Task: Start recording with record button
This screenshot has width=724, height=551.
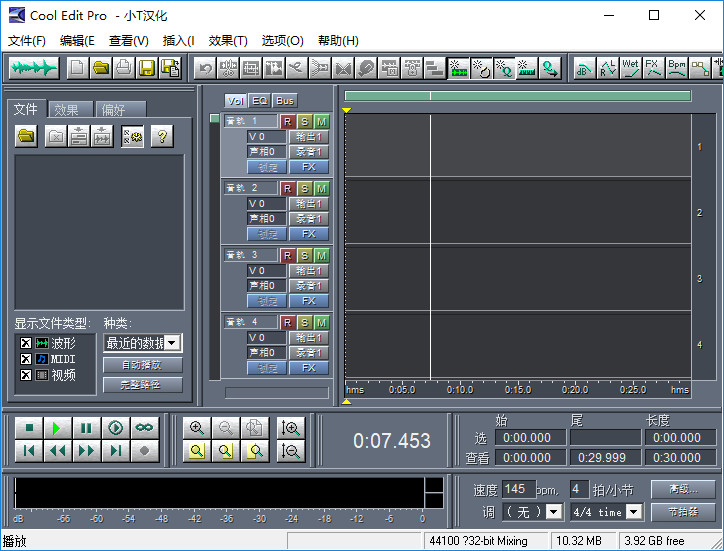Action: 145,451
